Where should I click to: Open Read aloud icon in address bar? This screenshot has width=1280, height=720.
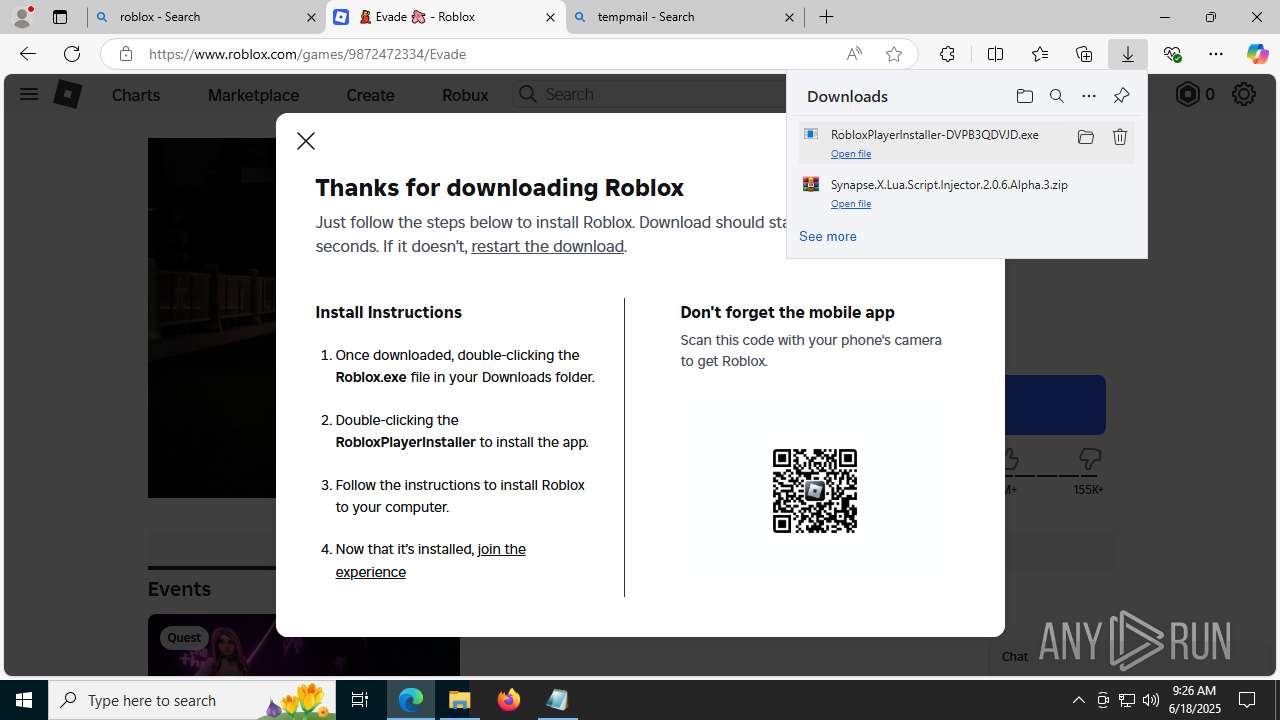tap(854, 54)
